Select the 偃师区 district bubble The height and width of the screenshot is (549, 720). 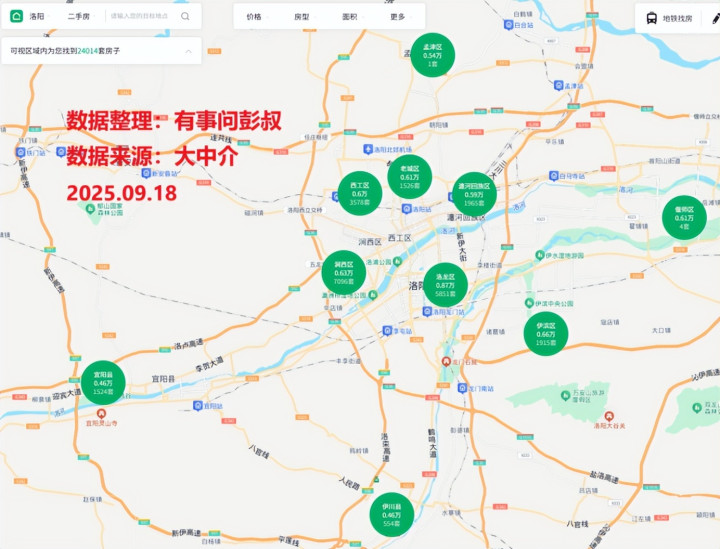click(684, 218)
